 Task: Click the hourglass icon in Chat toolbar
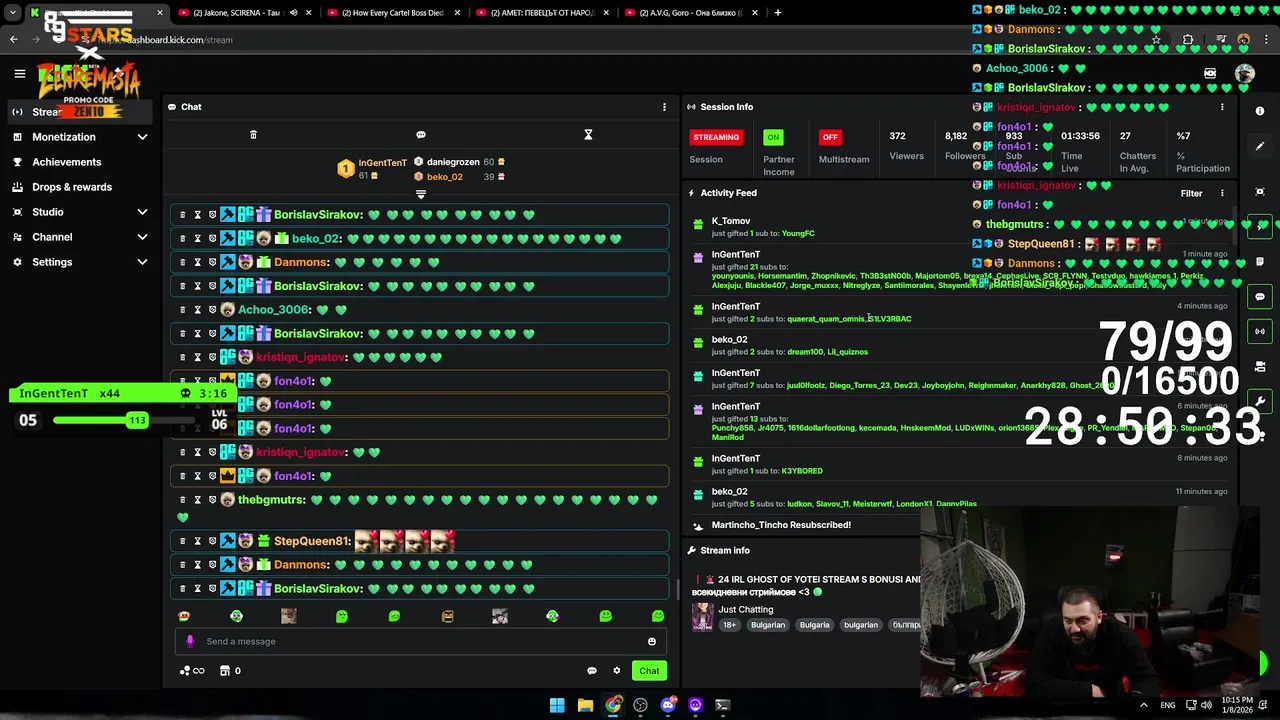pos(588,135)
